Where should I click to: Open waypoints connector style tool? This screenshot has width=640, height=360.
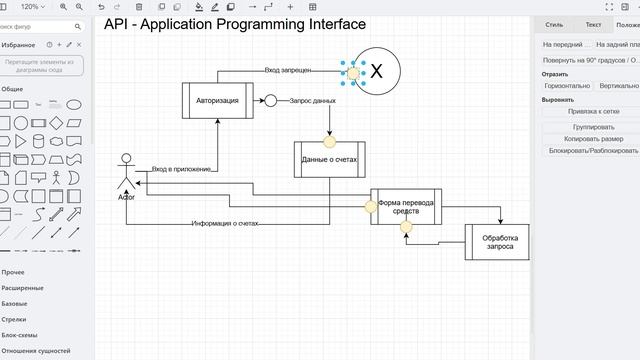[x=268, y=7]
